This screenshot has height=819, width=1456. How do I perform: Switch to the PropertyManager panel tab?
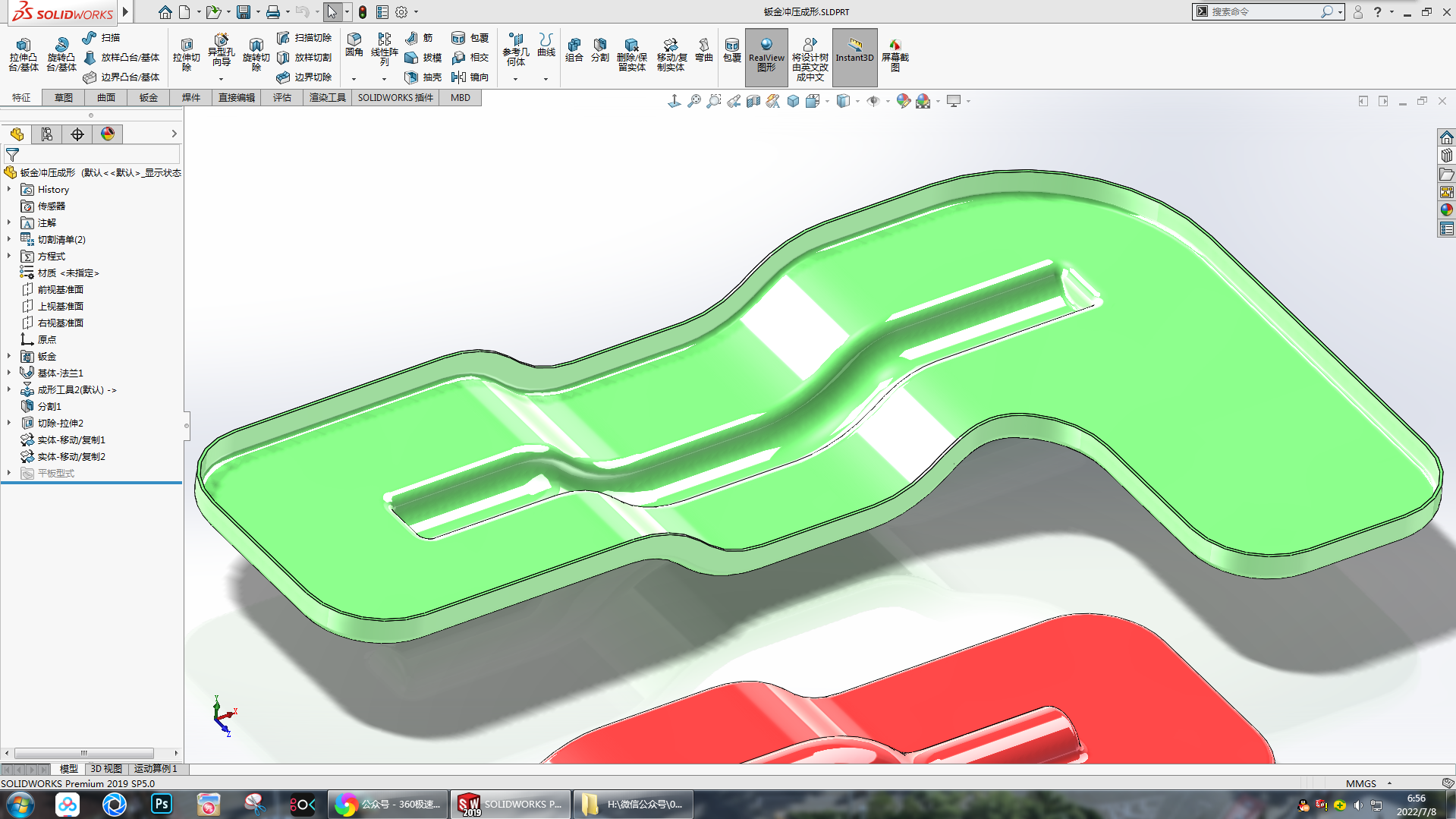click(x=47, y=134)
